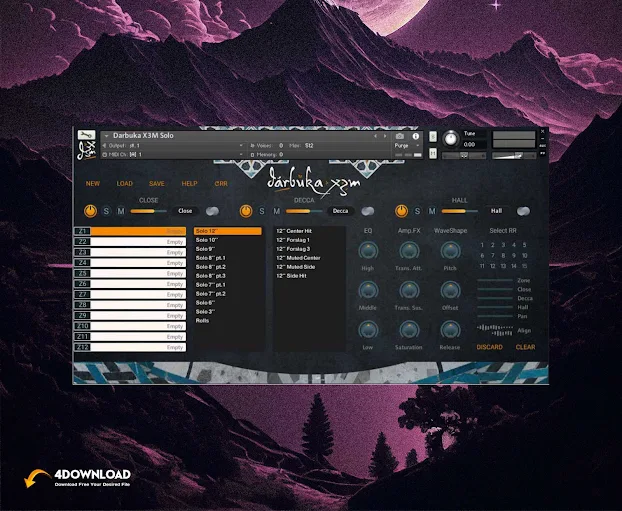Click the Kontakt mute M button
This screenshot has height=511, width=622.
[433, 153]
